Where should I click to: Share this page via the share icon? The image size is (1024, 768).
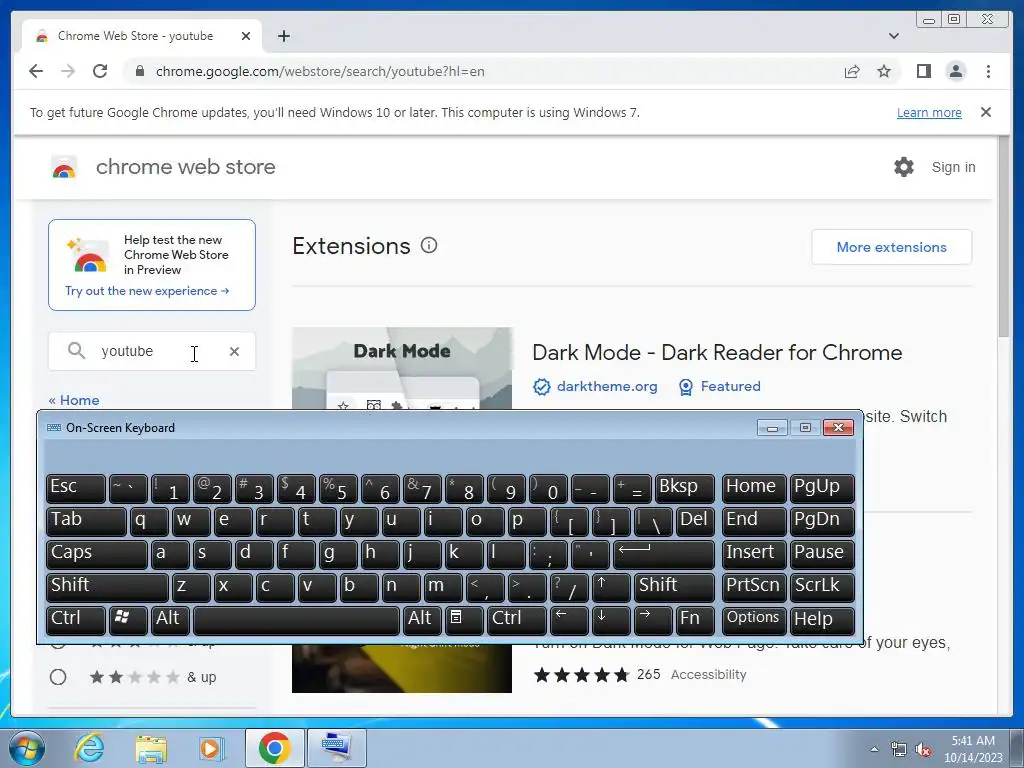tap(852, 71)
